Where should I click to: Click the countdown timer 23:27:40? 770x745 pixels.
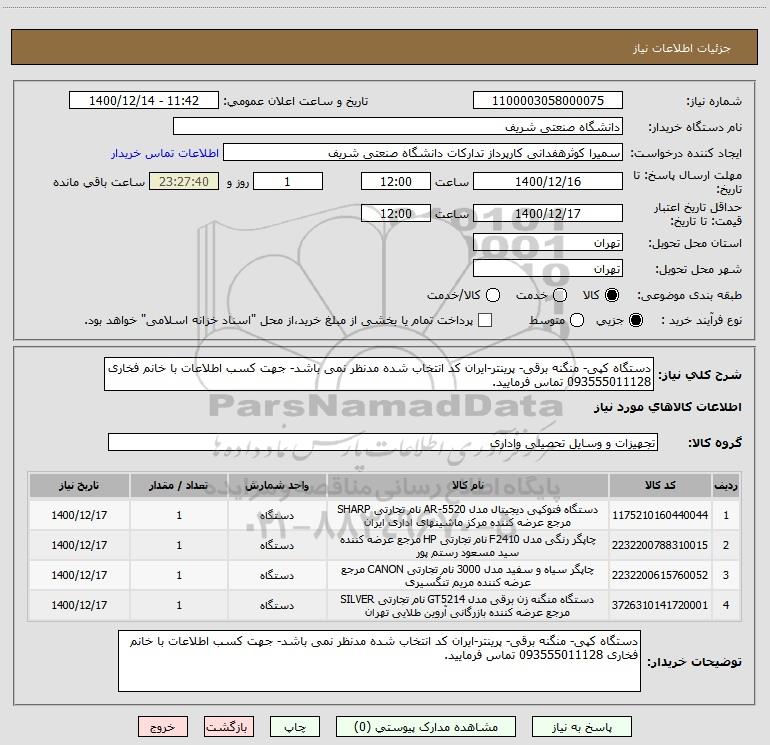(x=184, y=181)
